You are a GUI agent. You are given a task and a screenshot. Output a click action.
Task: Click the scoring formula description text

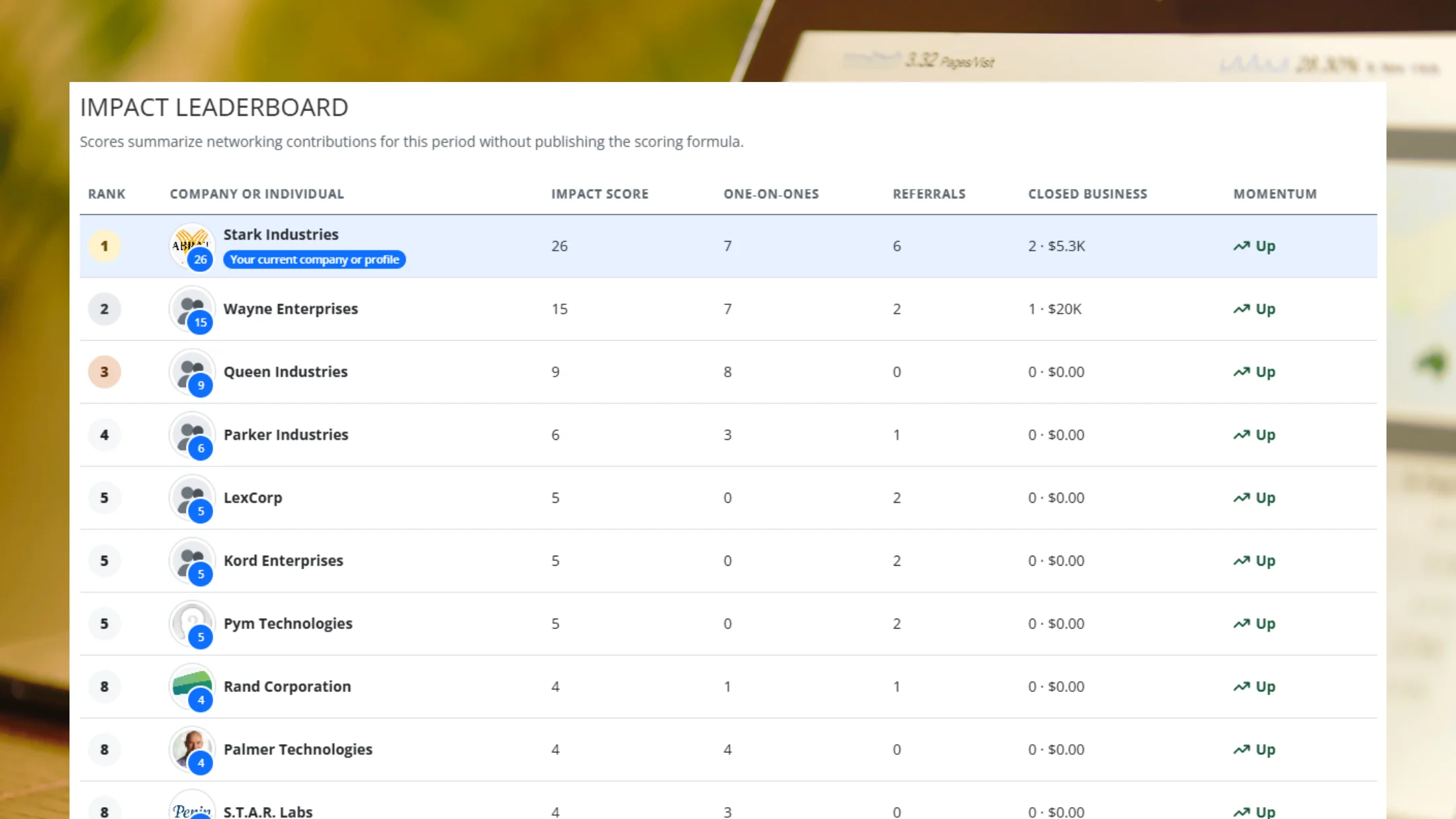[412, 142]
